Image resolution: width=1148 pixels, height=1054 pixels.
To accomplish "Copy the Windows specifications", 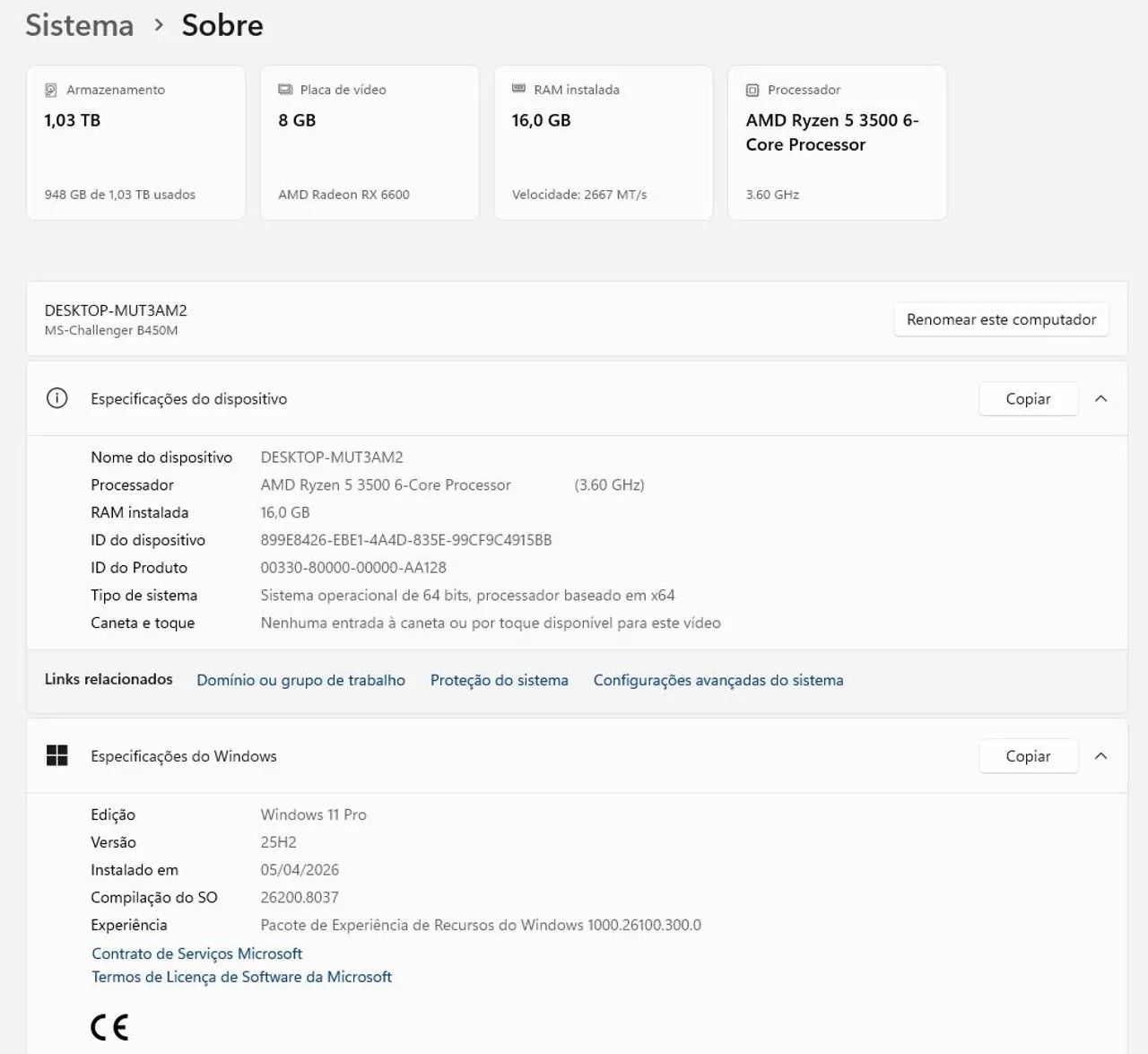I will 1028,755.
